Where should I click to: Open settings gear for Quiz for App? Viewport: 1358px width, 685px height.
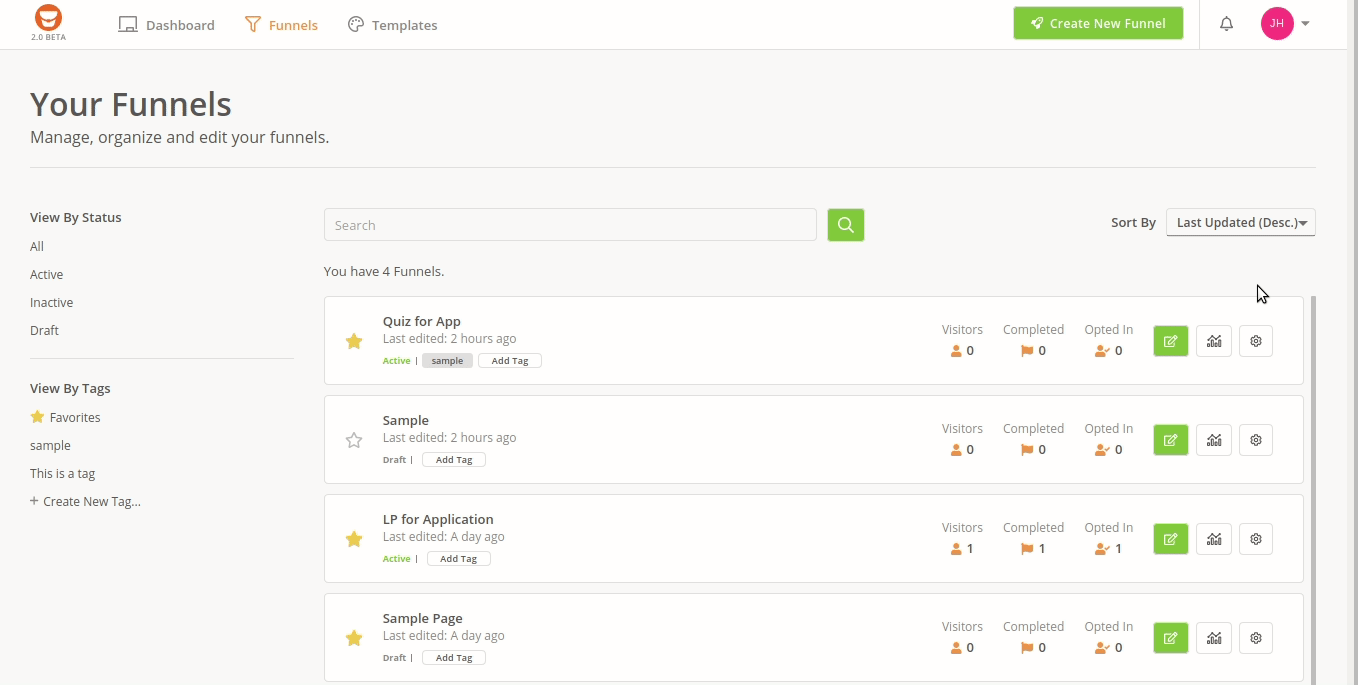(x=1256, y=341)
